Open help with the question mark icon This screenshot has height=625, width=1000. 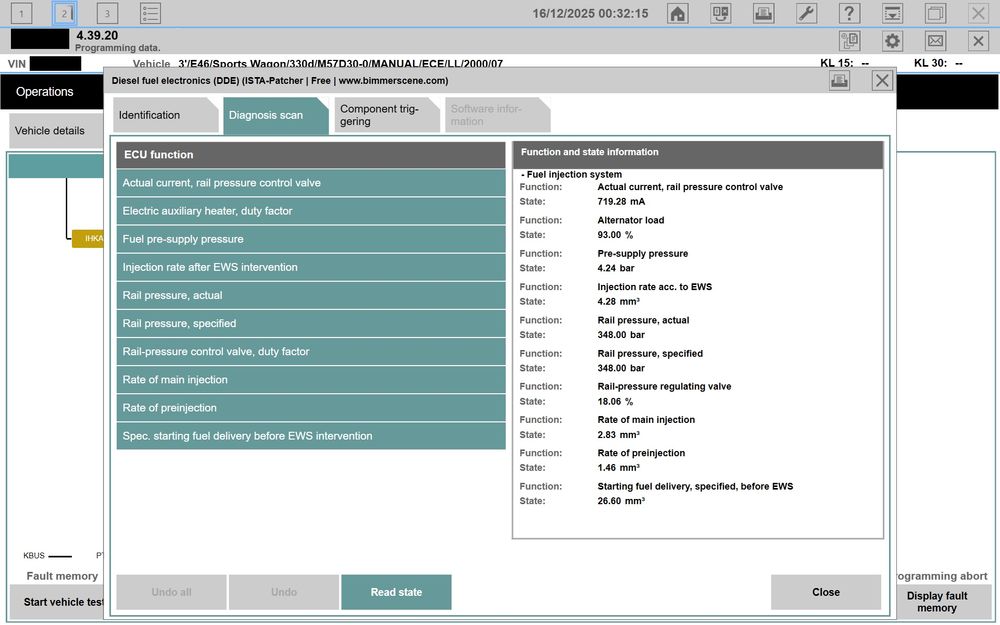(849, 13)
